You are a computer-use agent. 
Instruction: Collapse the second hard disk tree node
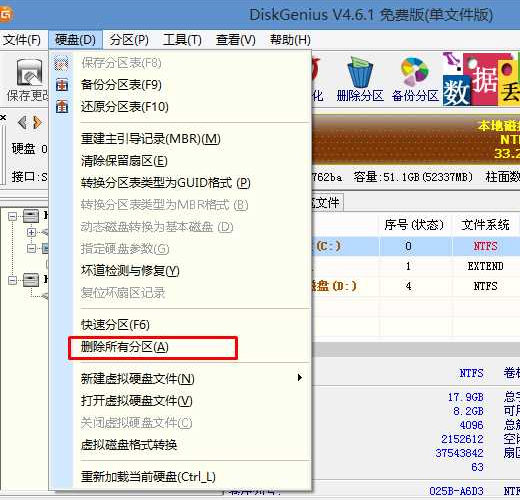12,280
